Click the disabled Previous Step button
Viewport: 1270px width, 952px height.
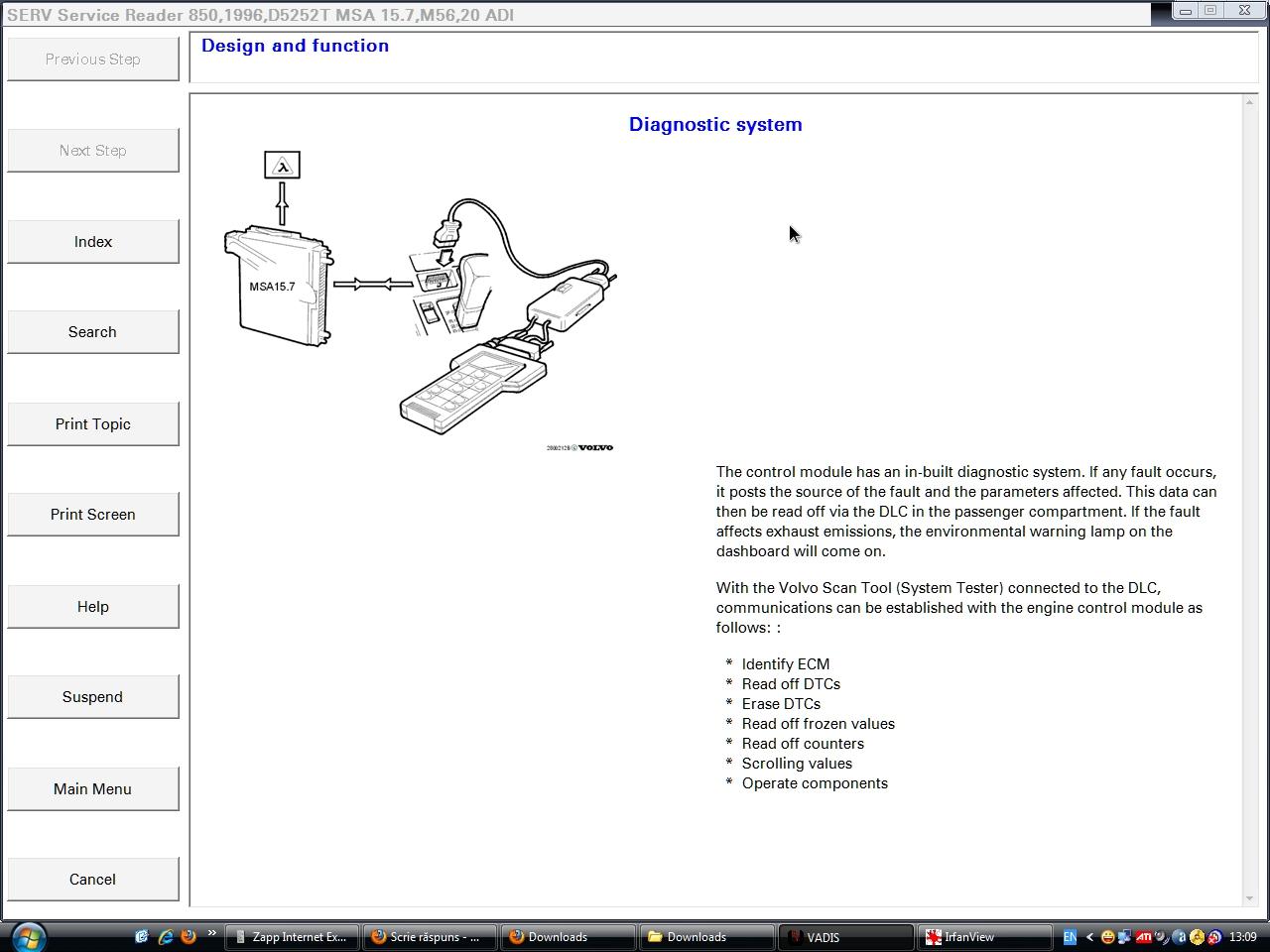pos(92,59)
